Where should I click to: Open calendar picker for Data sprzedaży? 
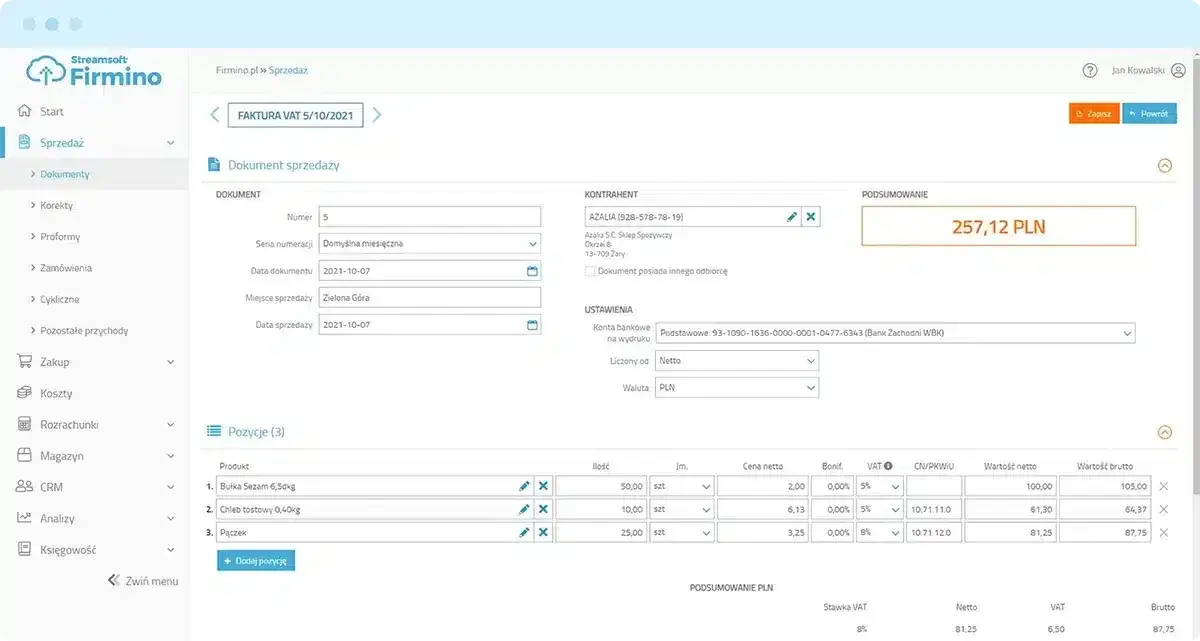pos(532,325)
